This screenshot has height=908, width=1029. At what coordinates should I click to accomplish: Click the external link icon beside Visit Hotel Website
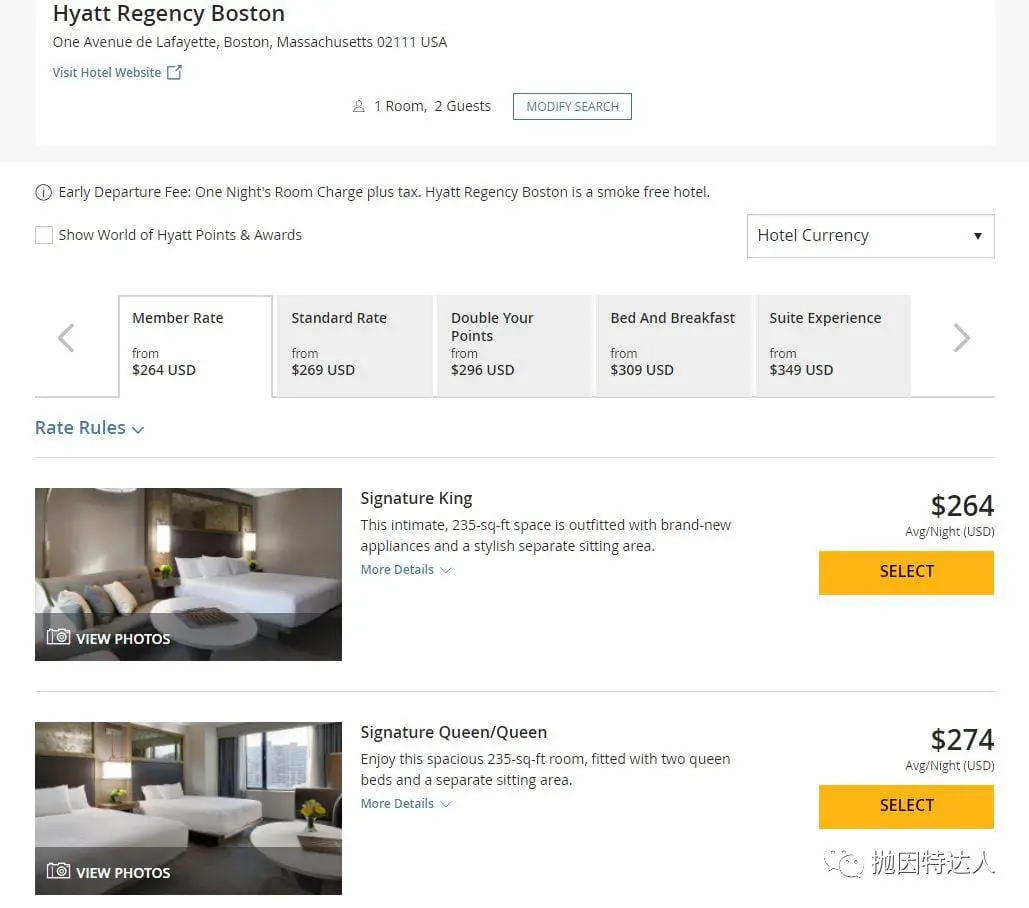click(x=174, y=72)
